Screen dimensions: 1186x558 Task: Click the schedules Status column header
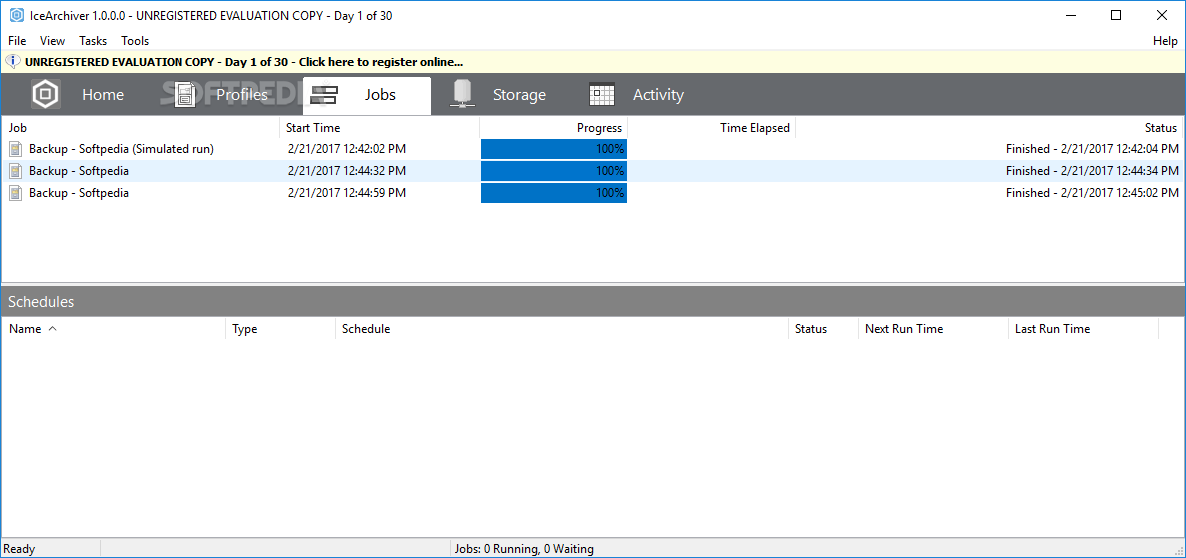824,329
